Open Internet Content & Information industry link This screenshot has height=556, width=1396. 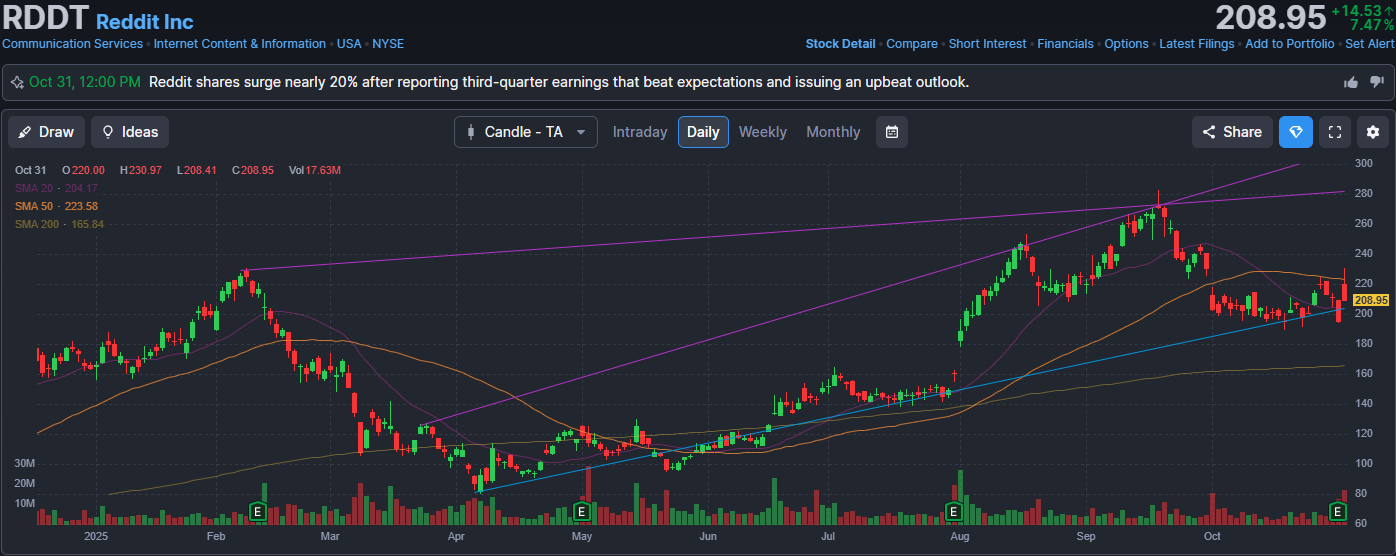tap(239, 44)
